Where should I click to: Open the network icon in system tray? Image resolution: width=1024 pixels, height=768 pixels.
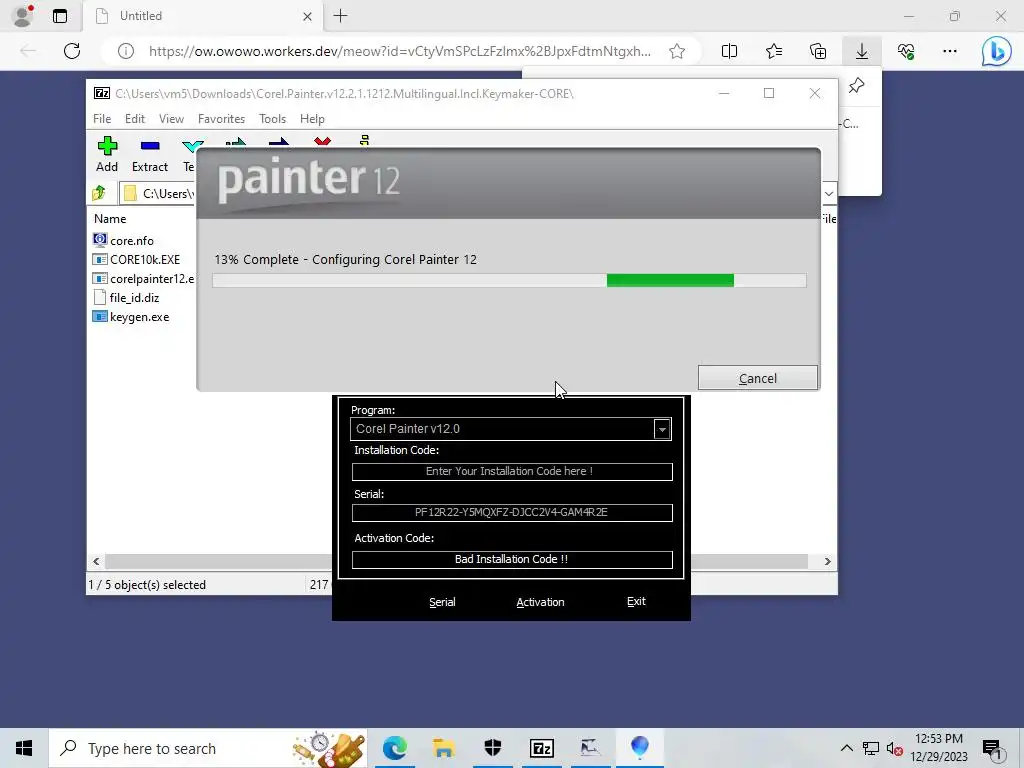871,748
